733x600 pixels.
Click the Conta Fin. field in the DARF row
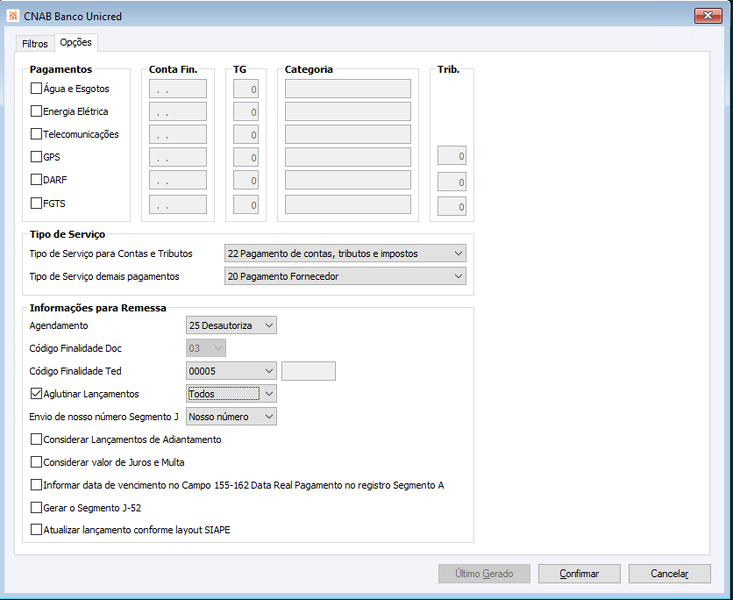178,180
